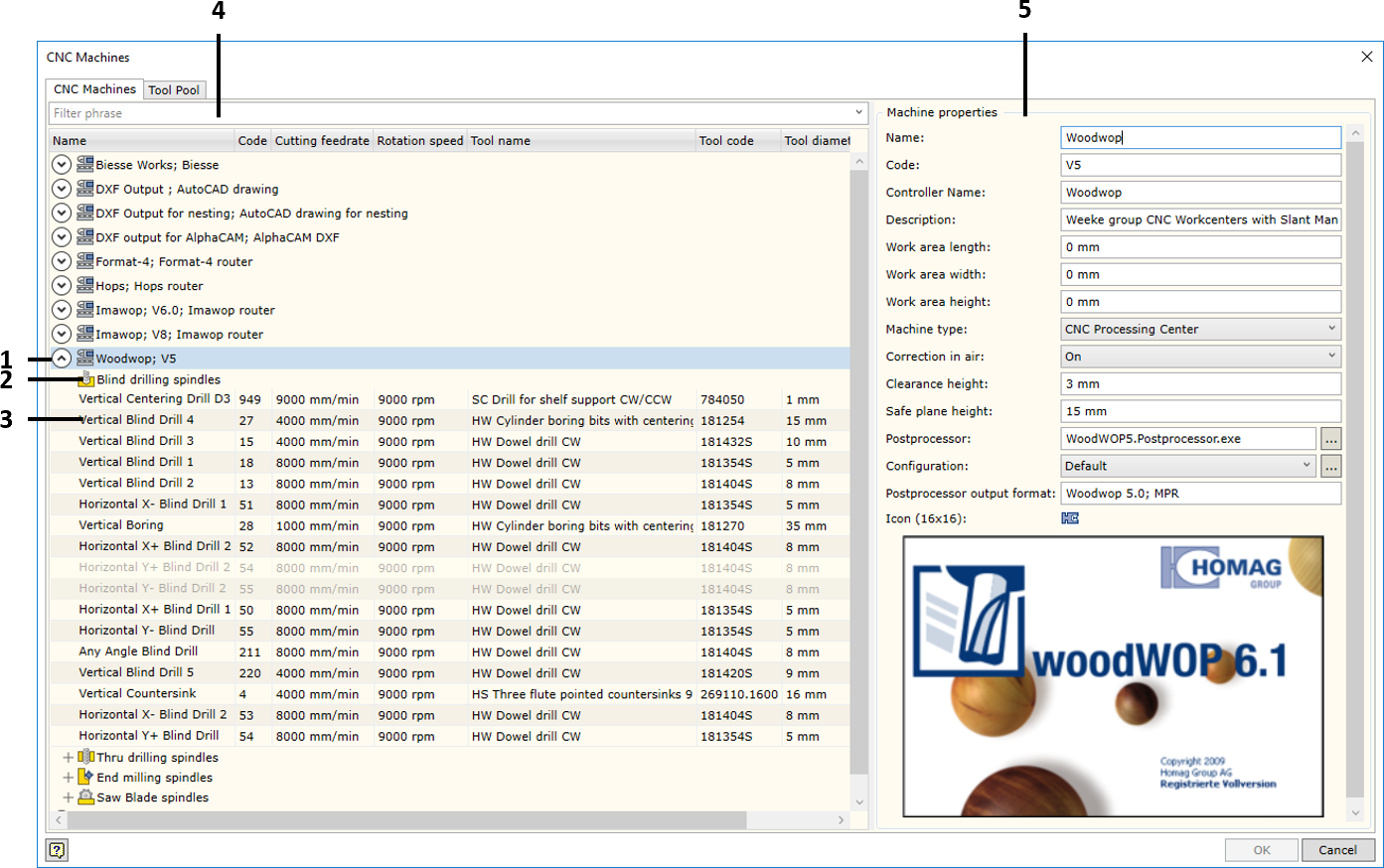The height and width of the screenshot is (868, 1384).
Task: Click the Saw Blade spindles icon
Action: [86, 796]
